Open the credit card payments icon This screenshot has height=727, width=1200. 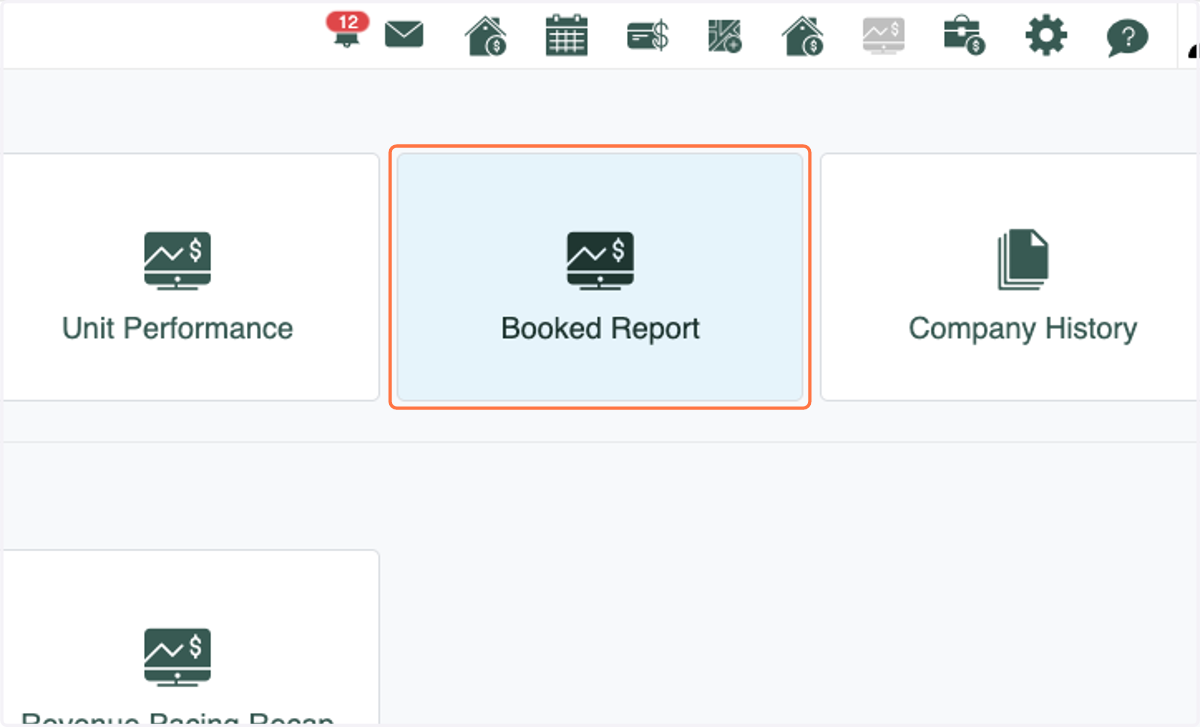tap(647, 37)
